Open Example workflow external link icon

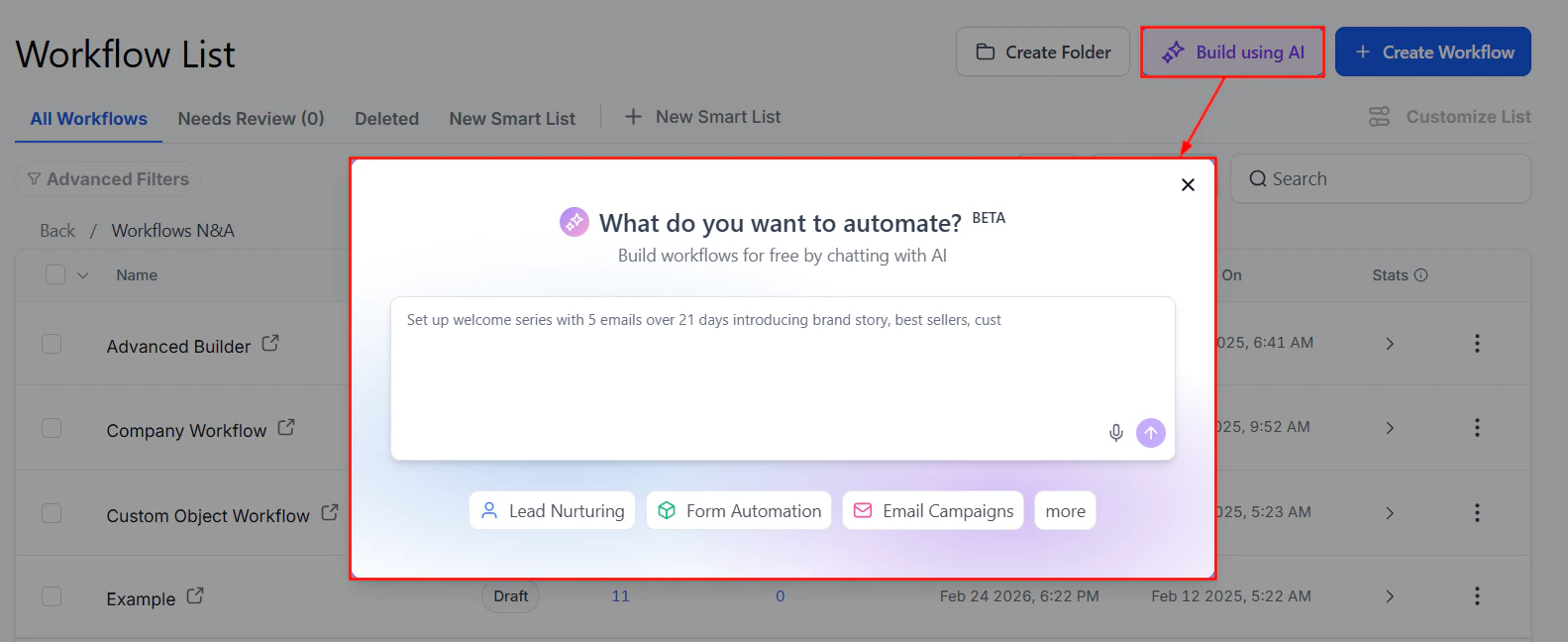[x=195, y=596]
